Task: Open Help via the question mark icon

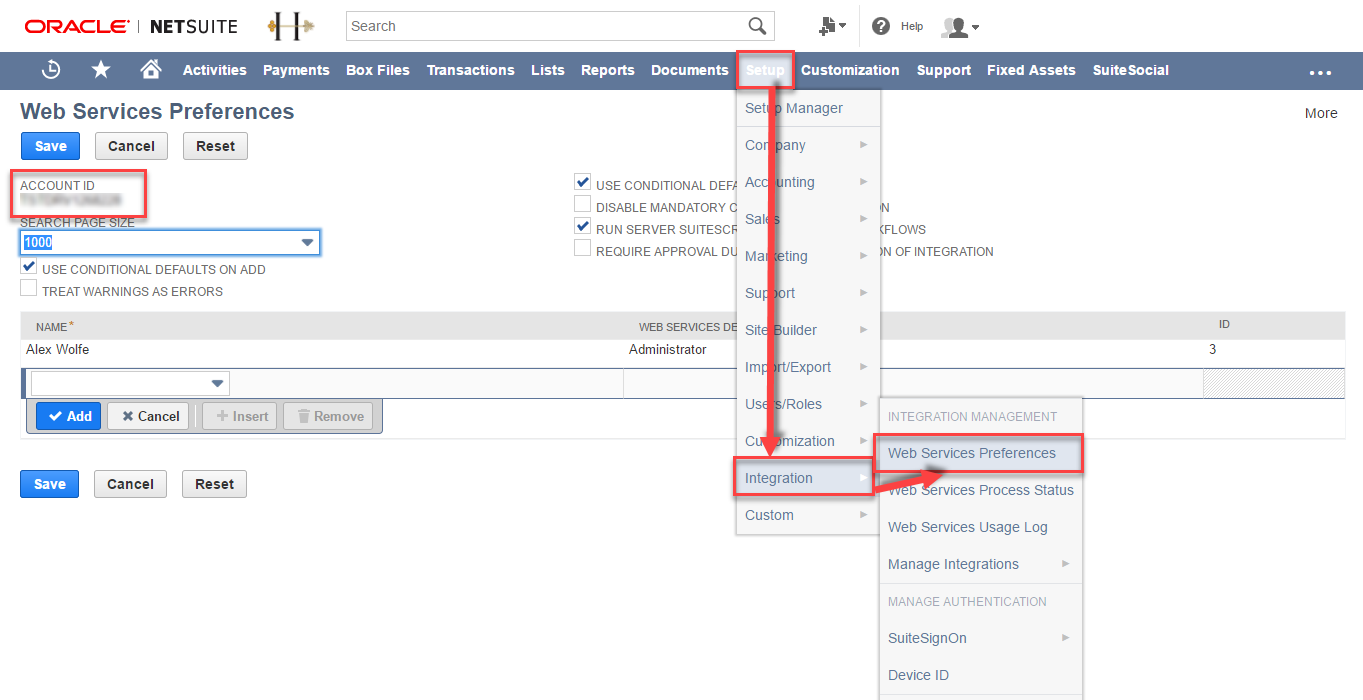Action: 881,26
